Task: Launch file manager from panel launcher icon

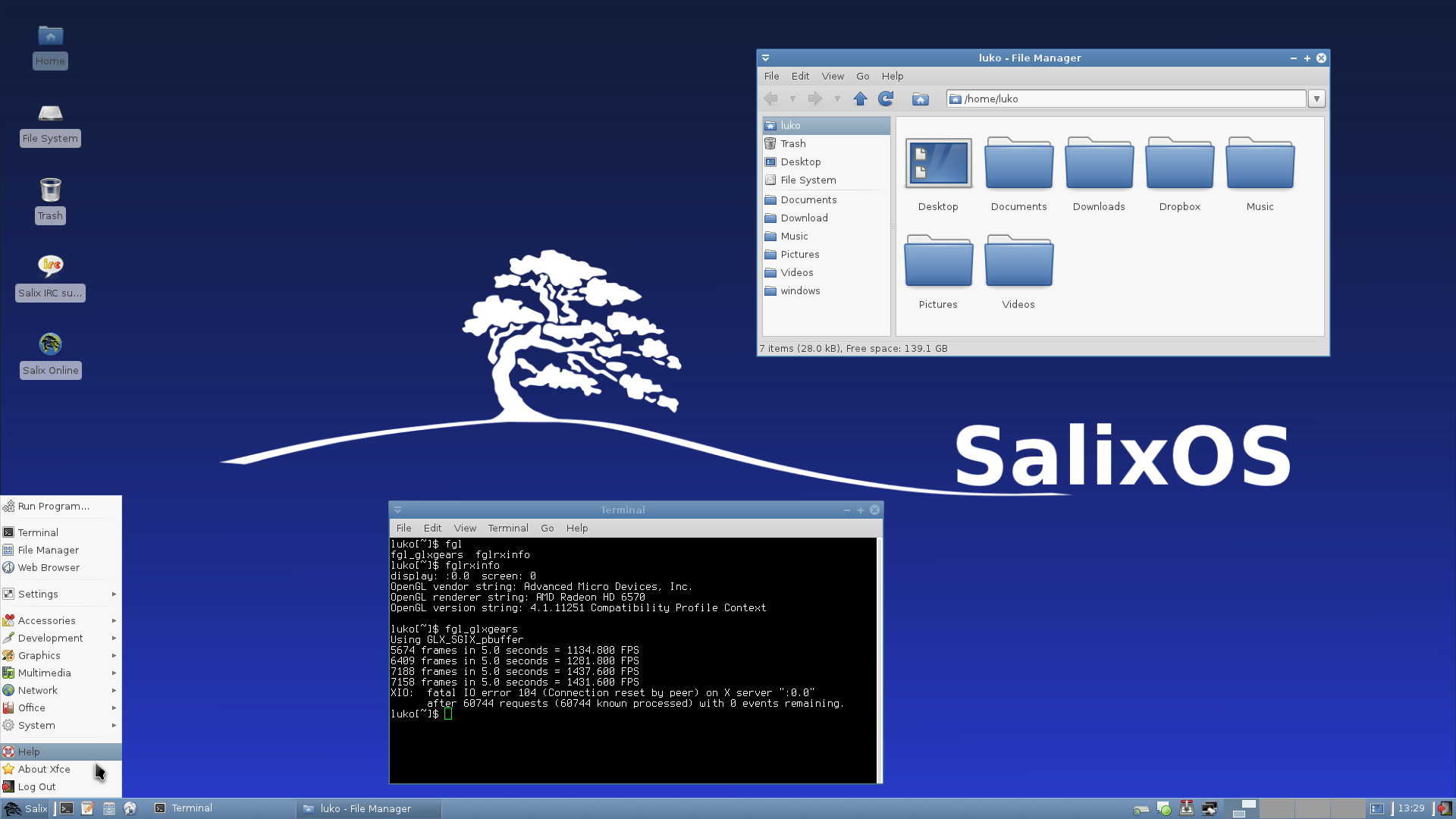Action: pyautogui.click(x=109, y=808)
